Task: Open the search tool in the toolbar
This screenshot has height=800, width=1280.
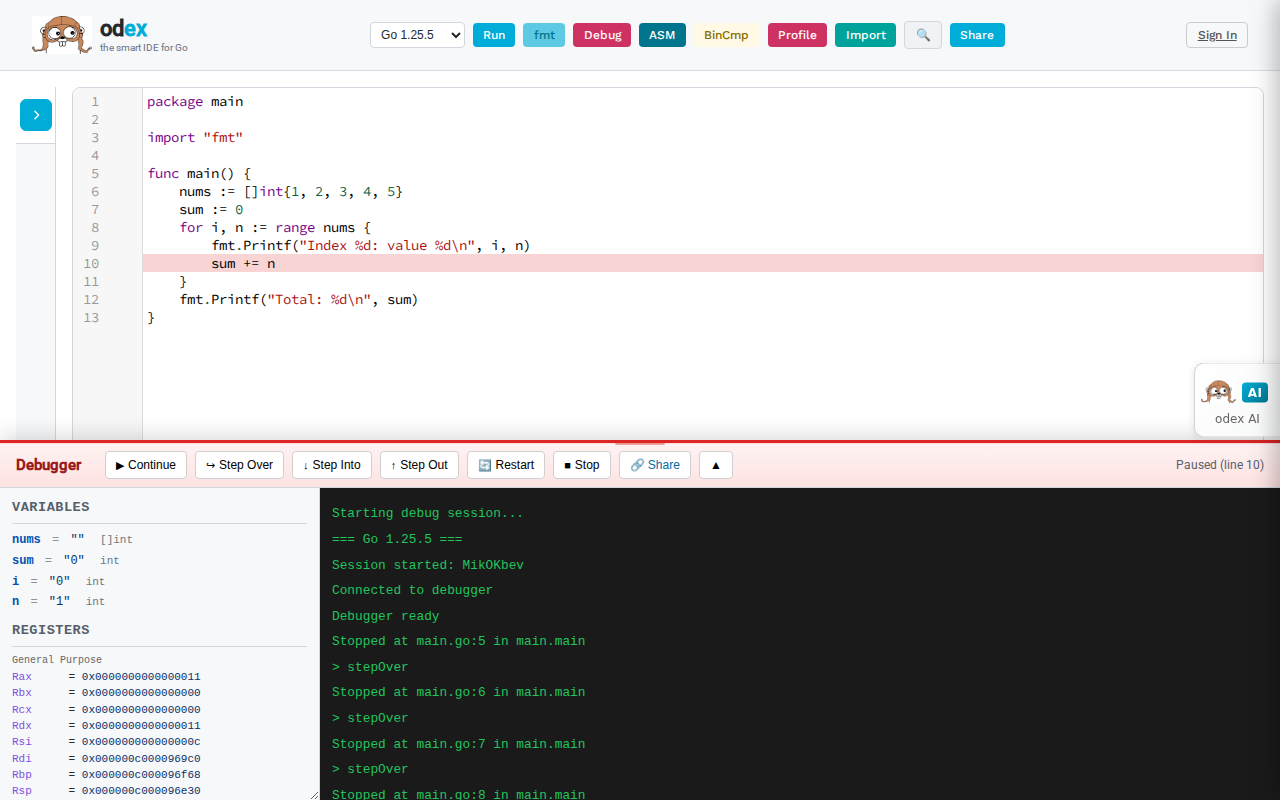Action: pyautogui.click(x=922, y=34)
